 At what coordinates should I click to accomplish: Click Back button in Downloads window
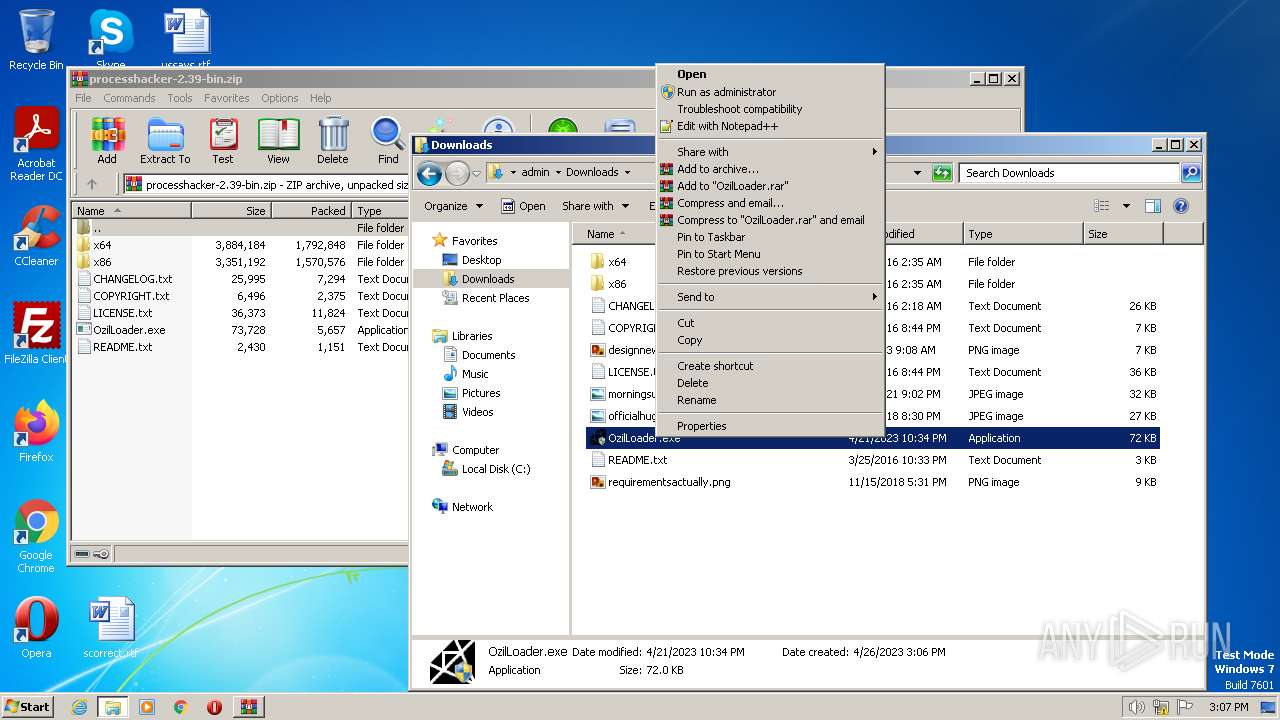[430, 173]
